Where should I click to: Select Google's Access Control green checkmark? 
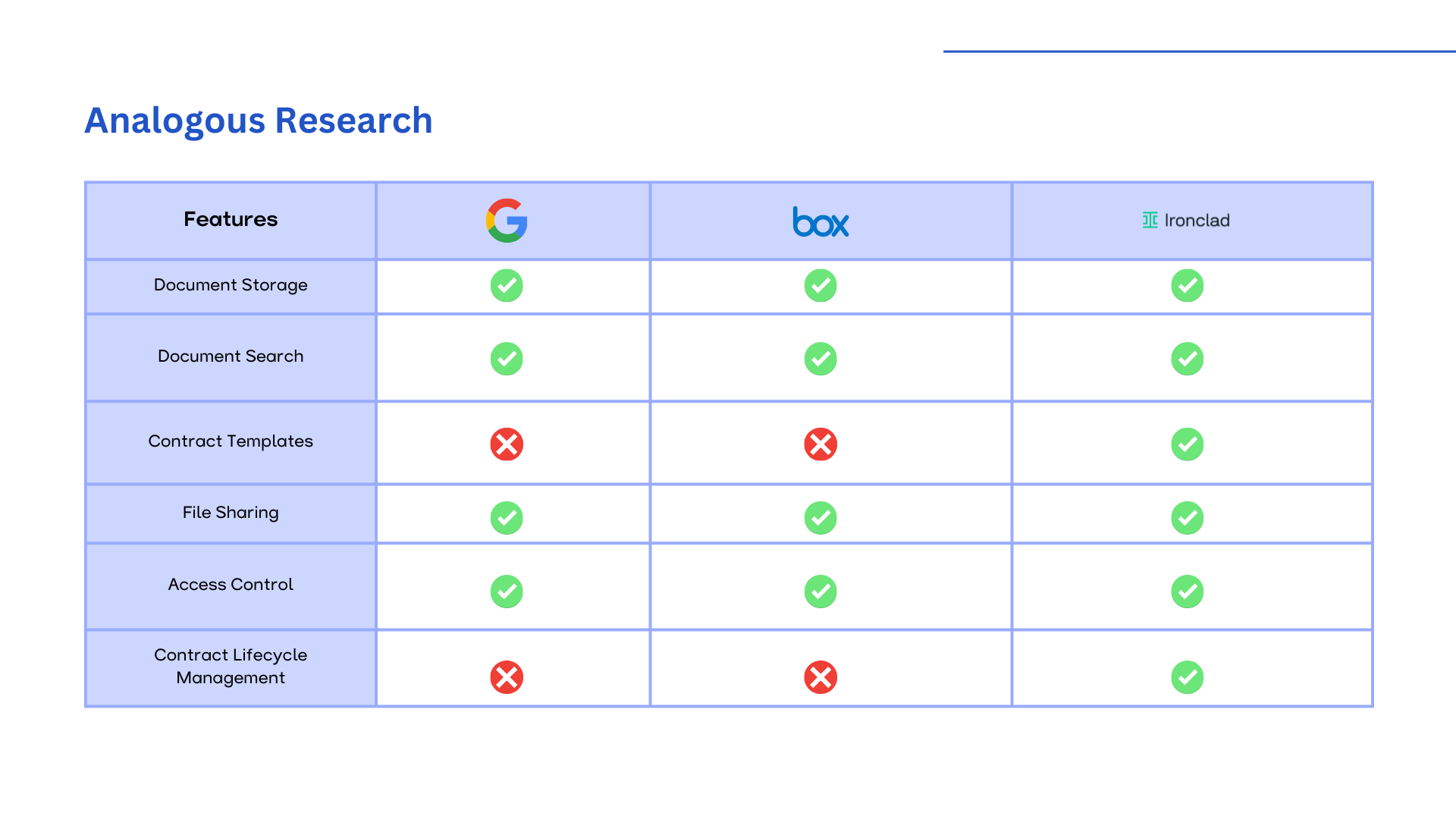507,591
